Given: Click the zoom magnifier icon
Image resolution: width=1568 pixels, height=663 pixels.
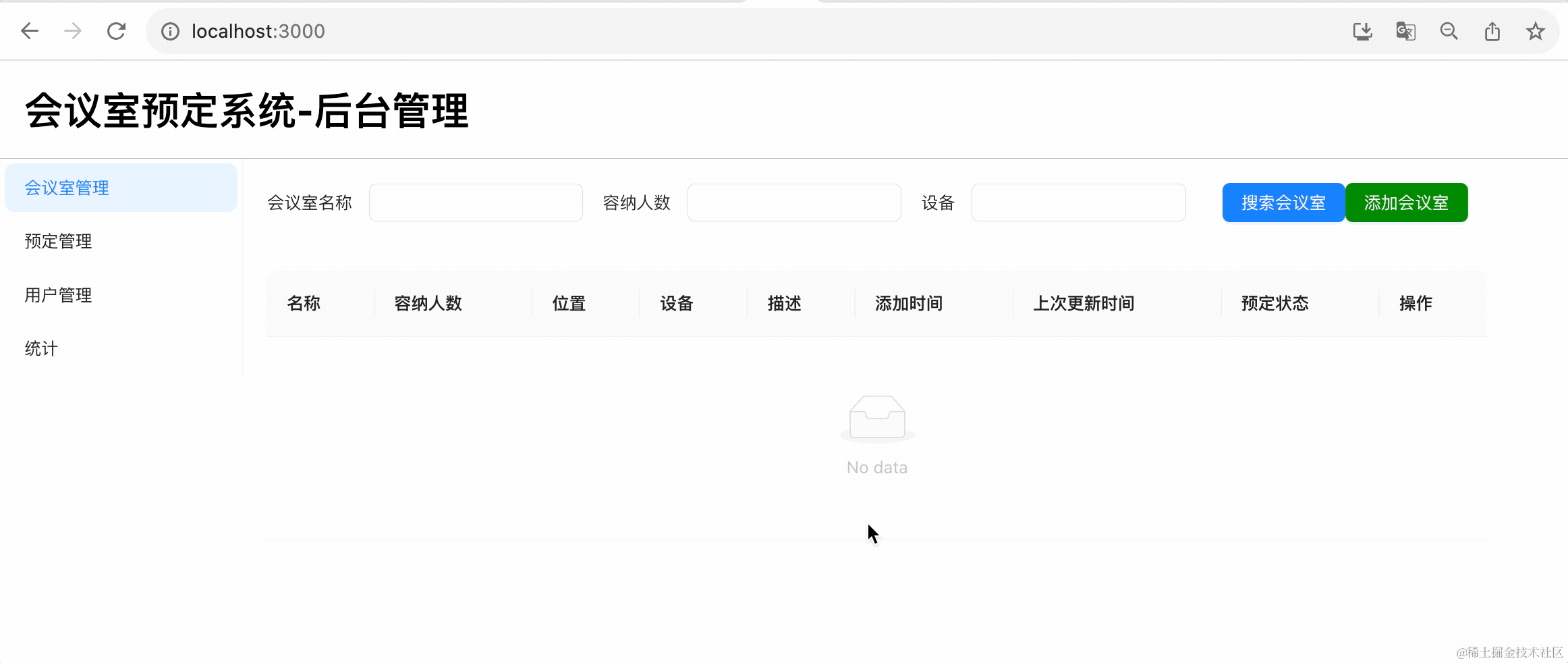Looking at the screenshot, I should point(1449,31).
